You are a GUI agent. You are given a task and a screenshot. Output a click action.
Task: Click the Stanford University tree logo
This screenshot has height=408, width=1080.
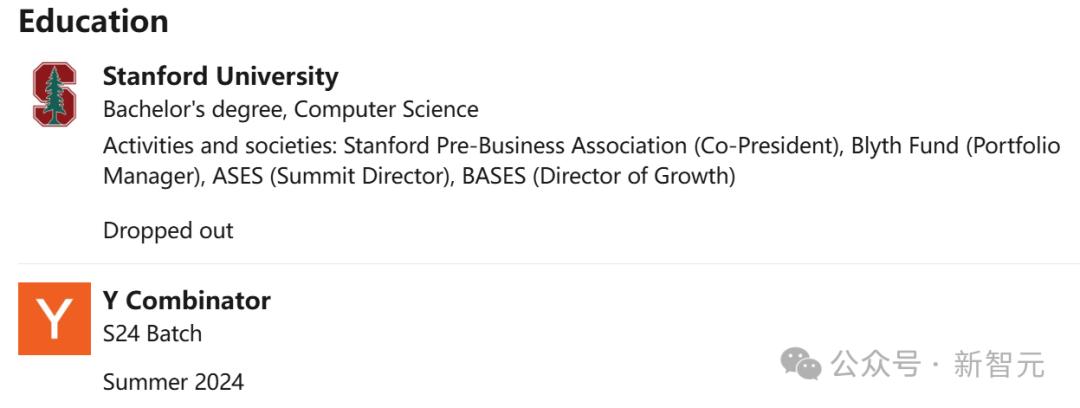click(x=54, y=93)
